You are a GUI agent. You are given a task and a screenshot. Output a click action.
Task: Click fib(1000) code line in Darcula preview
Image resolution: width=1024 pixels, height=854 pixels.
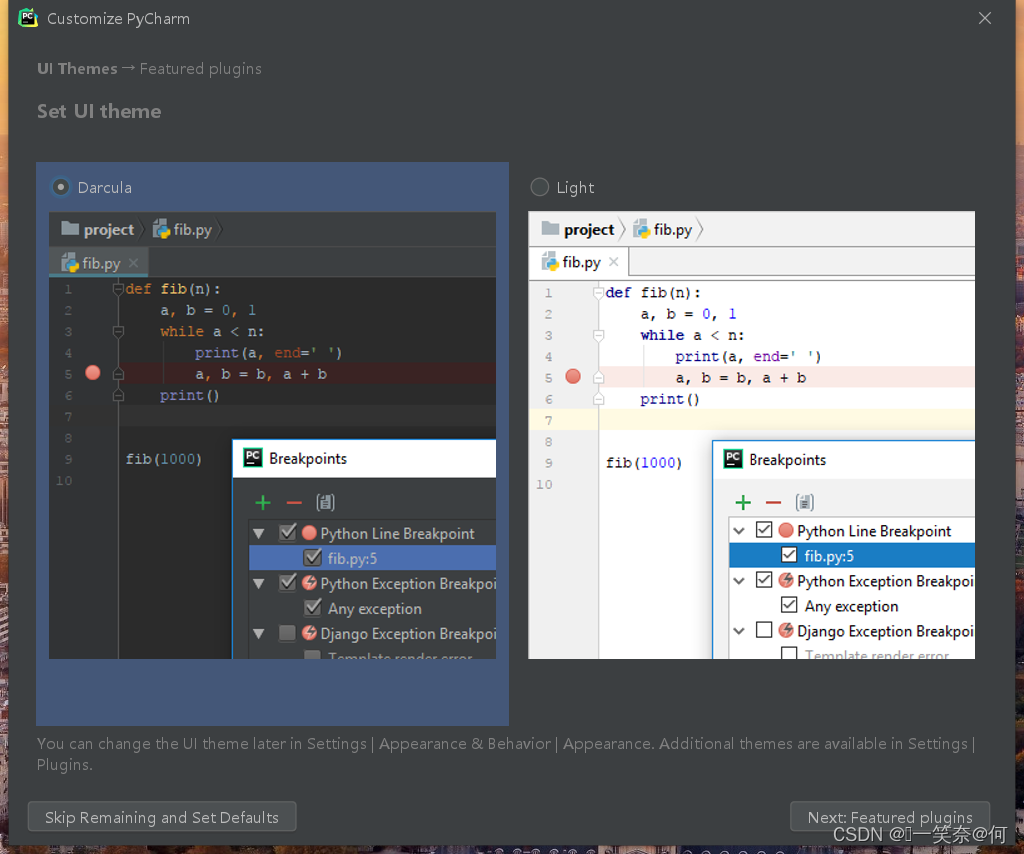163,459
